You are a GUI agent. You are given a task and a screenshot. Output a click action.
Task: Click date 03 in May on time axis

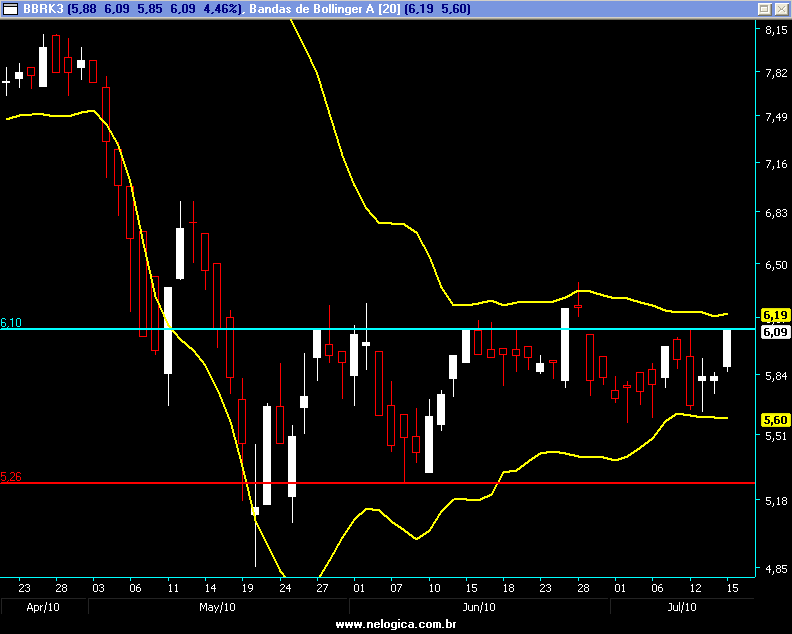[x=98, y=588]
